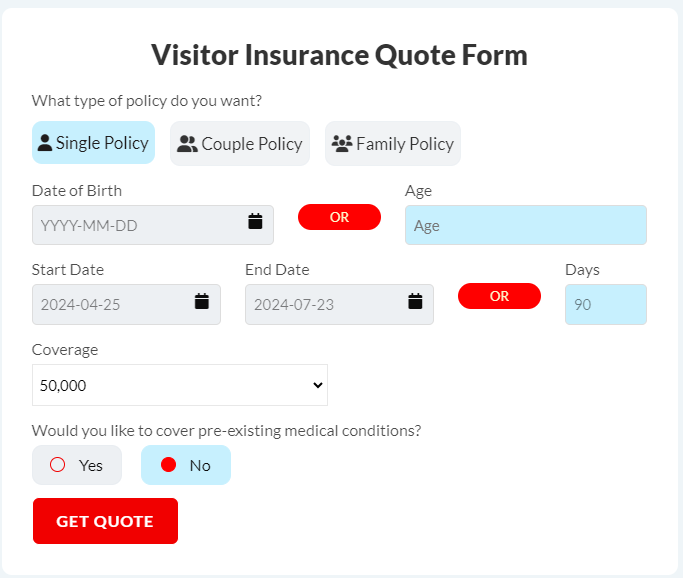Click the End Date input field

point(339,304)
